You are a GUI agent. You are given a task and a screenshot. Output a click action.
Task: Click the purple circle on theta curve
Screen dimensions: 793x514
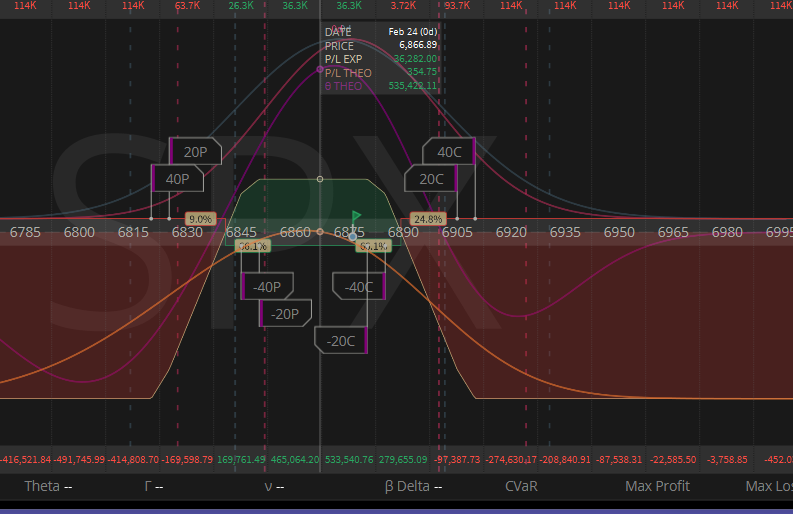320,69
